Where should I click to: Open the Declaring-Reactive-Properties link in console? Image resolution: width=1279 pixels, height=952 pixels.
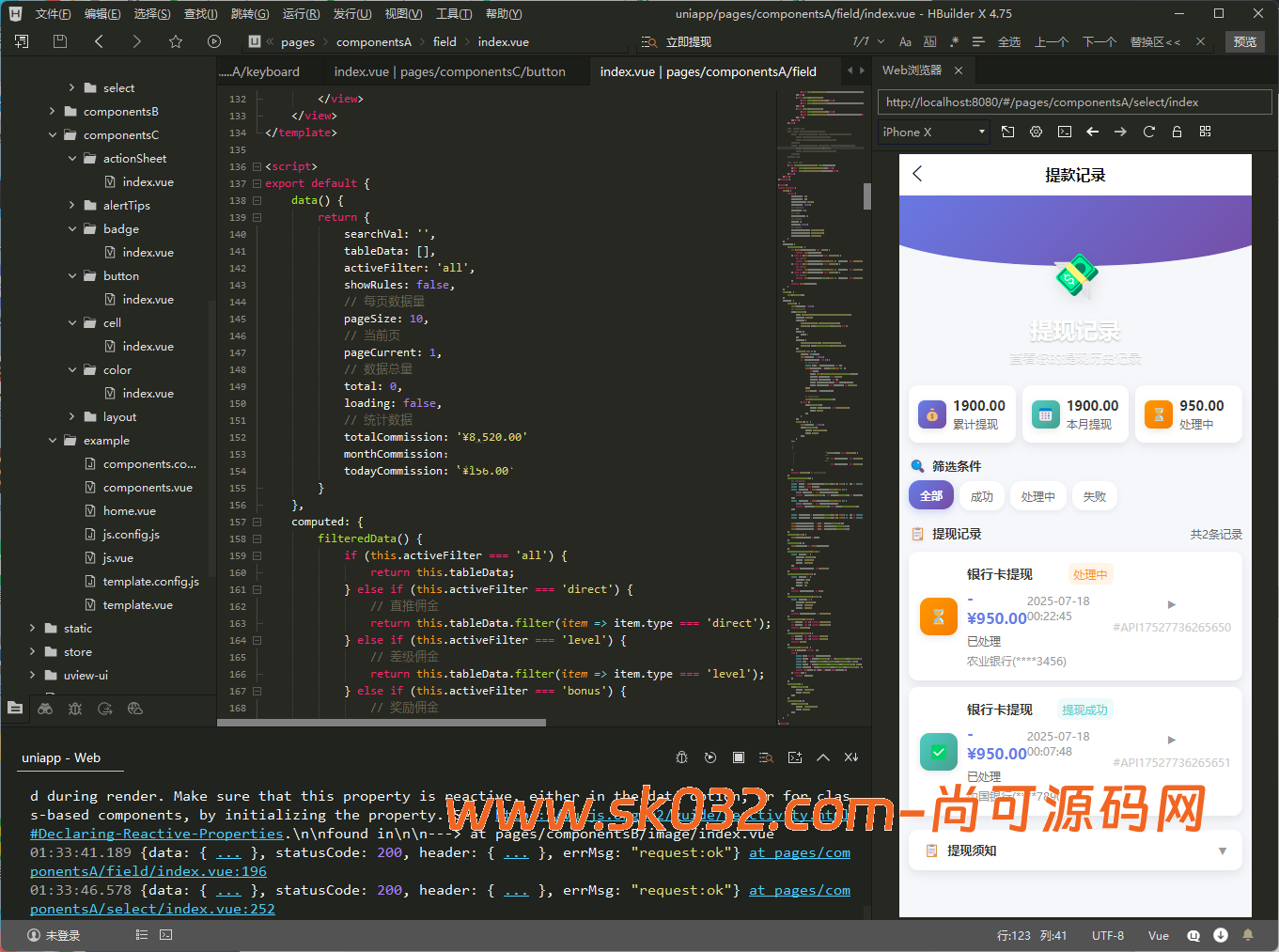tap(156, 834)
